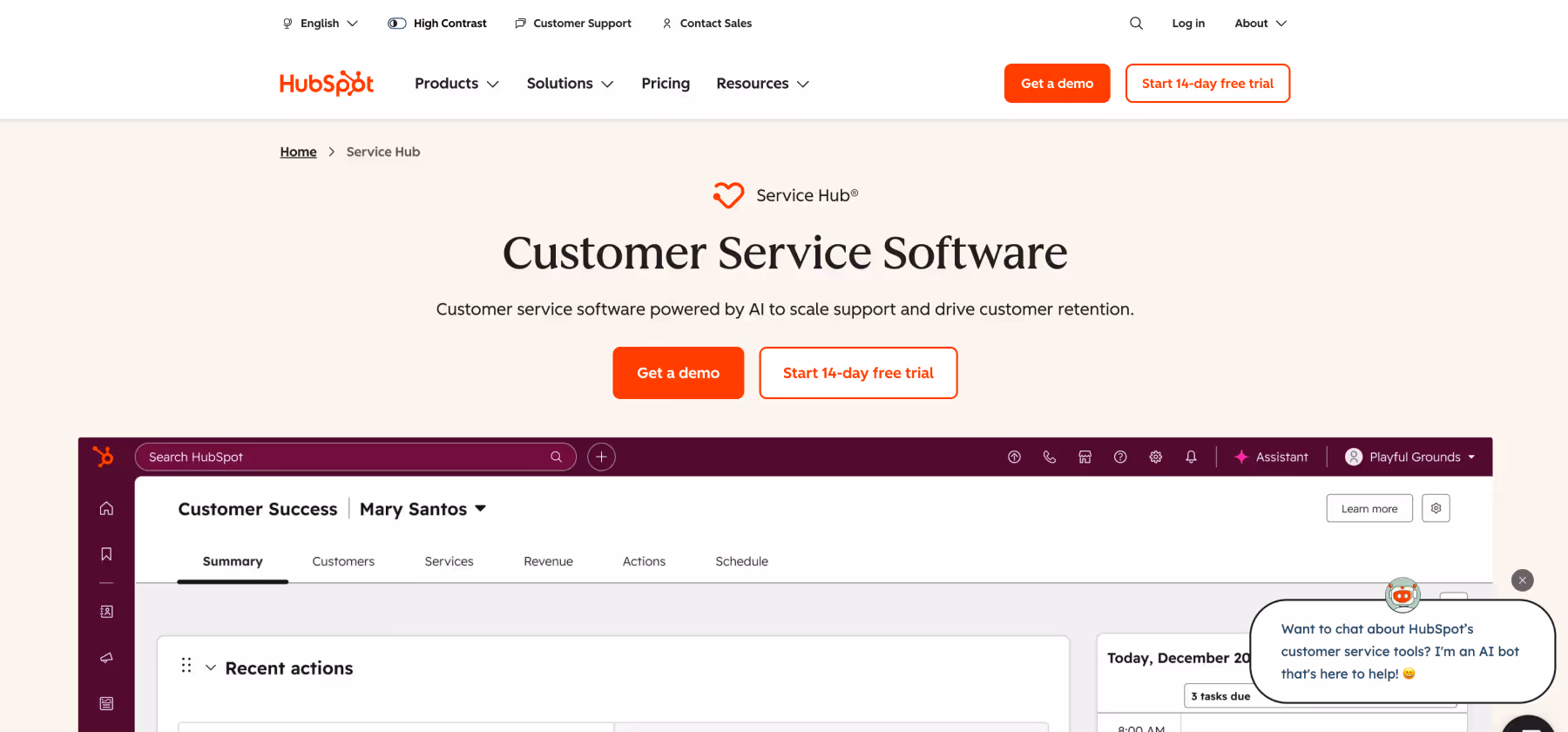Click the plus create button beside search
This screenshot has width=1568, height=732.
coord(601,457)
